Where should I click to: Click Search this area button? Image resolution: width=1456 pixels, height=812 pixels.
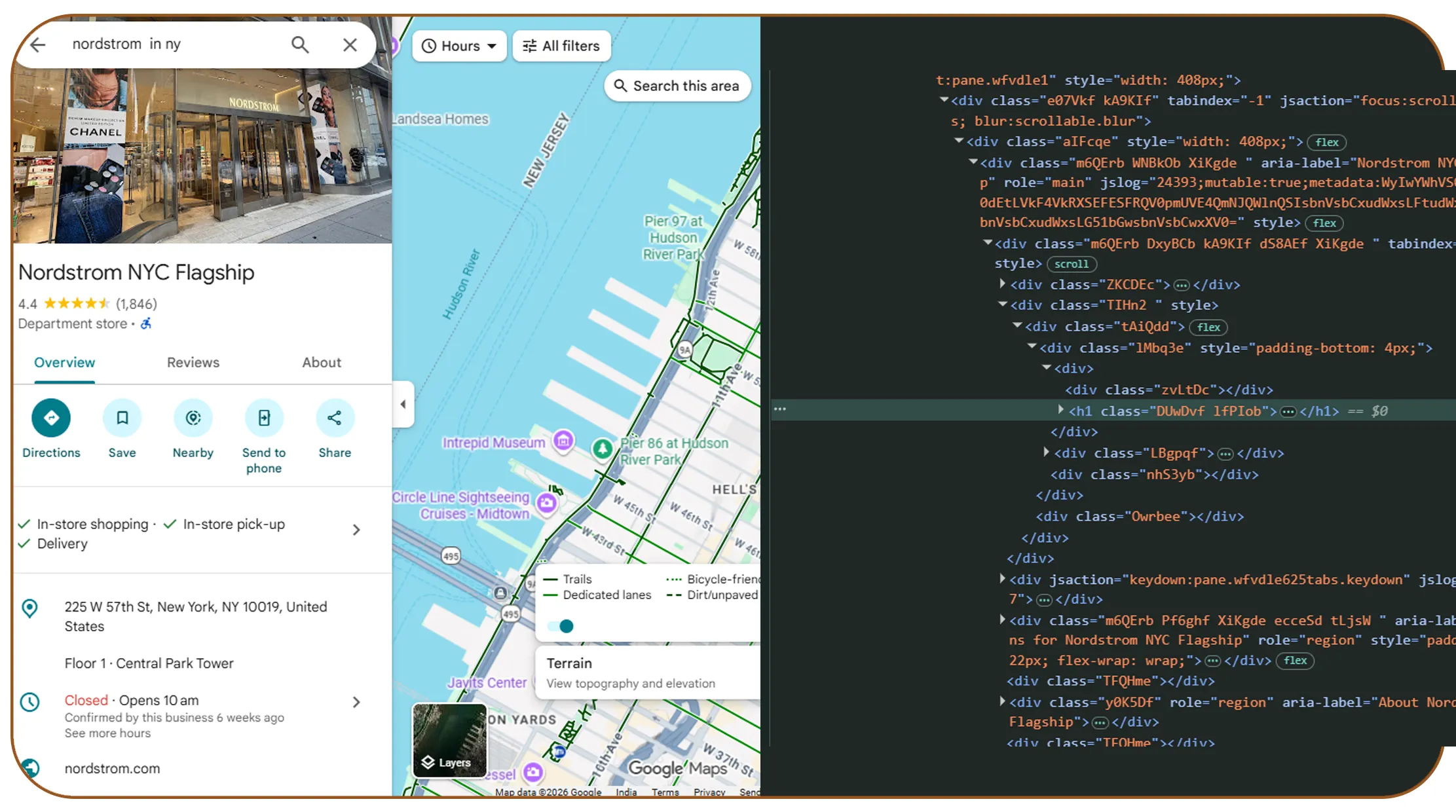677,86
